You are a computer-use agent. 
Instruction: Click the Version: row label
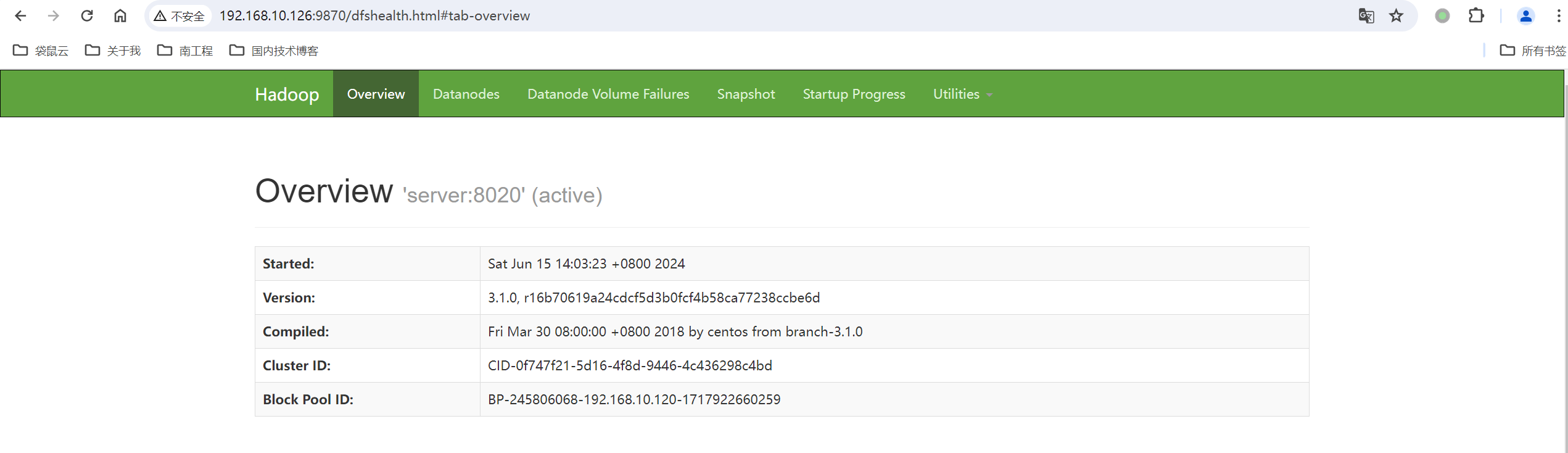click(x=289, y=297)
